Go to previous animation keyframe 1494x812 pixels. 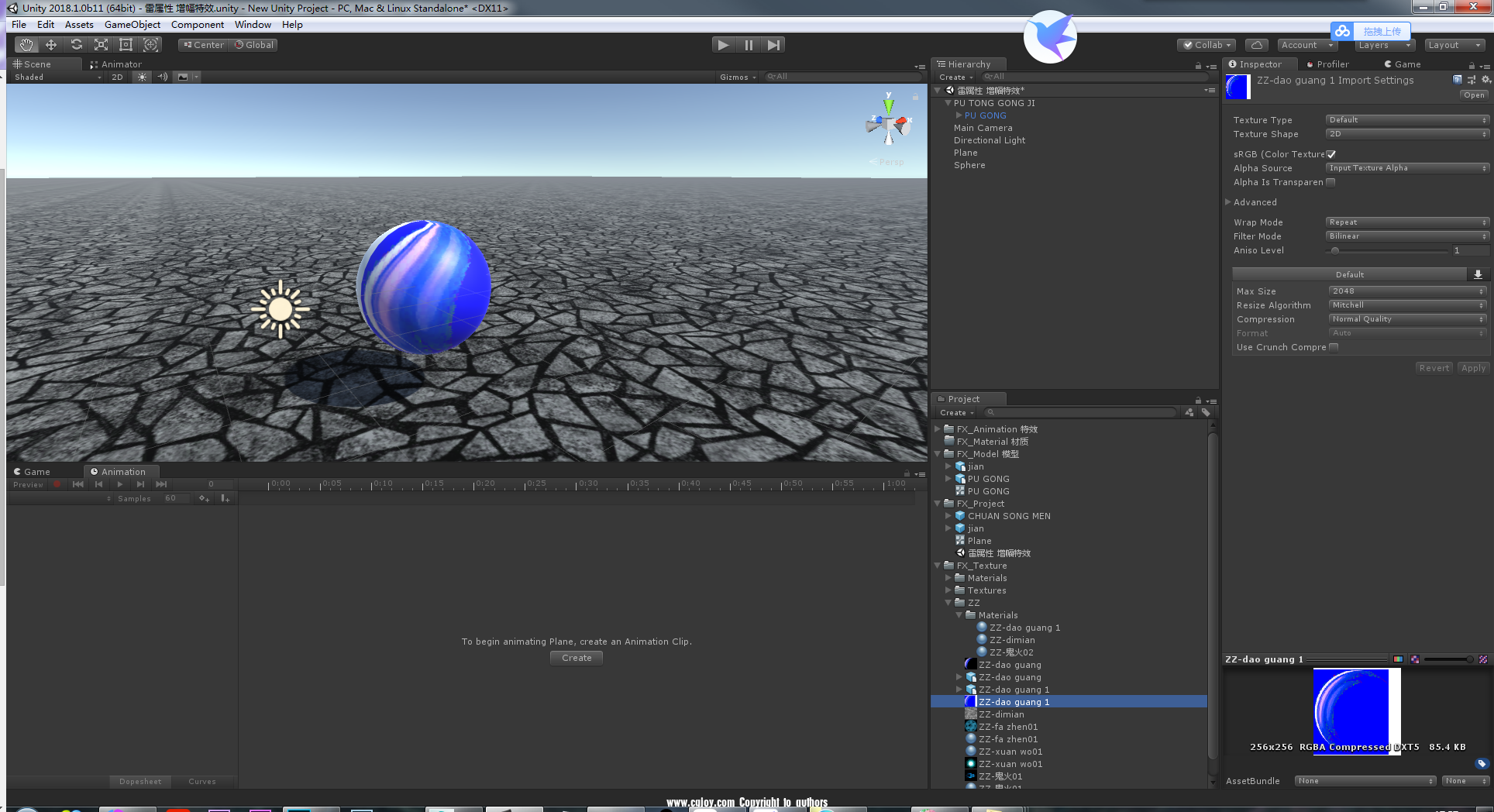(x=98, y=484)
